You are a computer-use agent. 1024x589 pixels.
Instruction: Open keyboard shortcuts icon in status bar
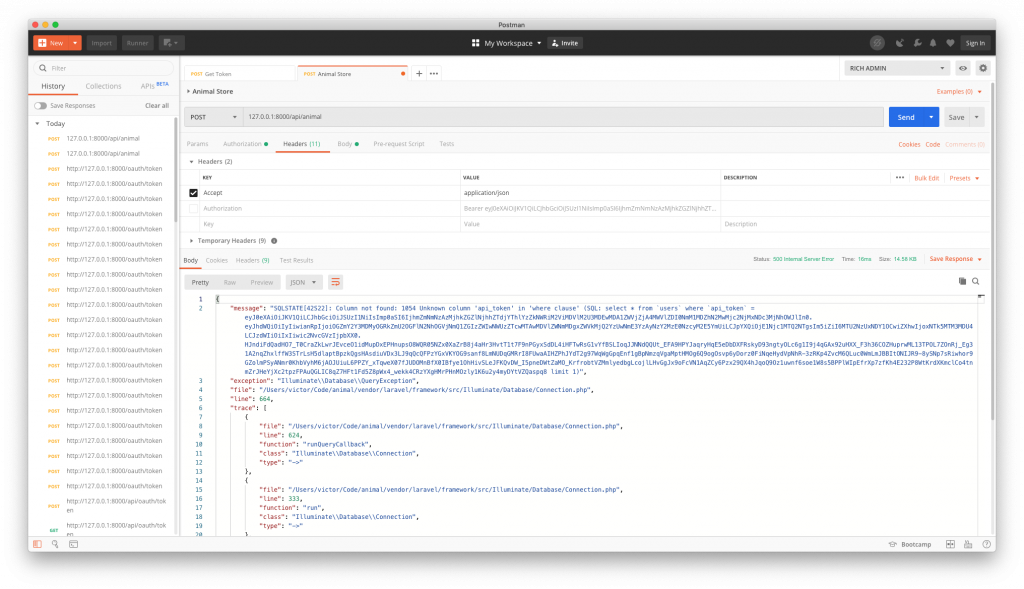click(968, 544)
